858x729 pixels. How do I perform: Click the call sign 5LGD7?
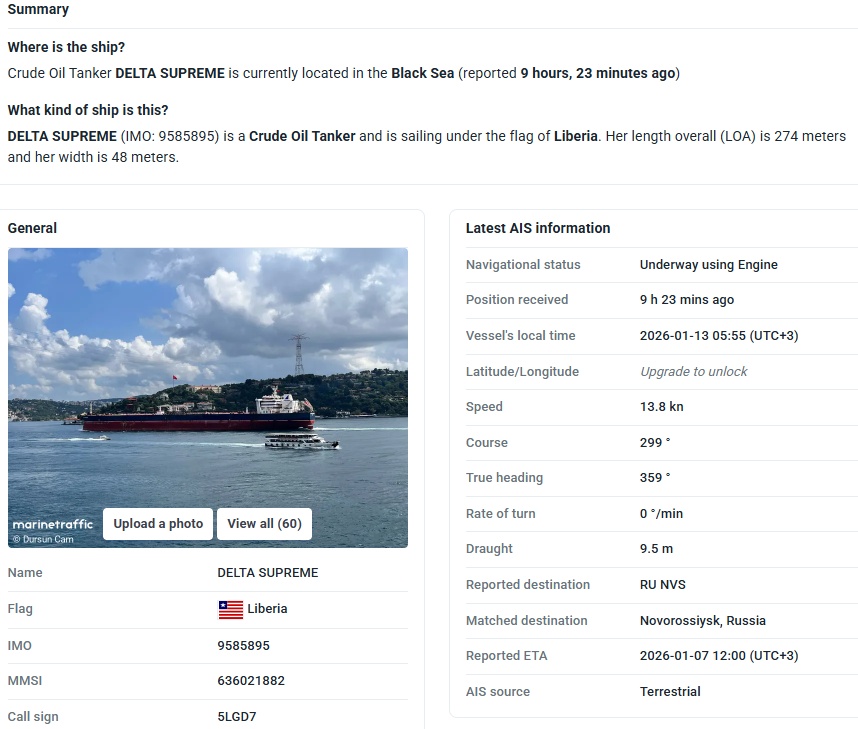click(236, 716)
